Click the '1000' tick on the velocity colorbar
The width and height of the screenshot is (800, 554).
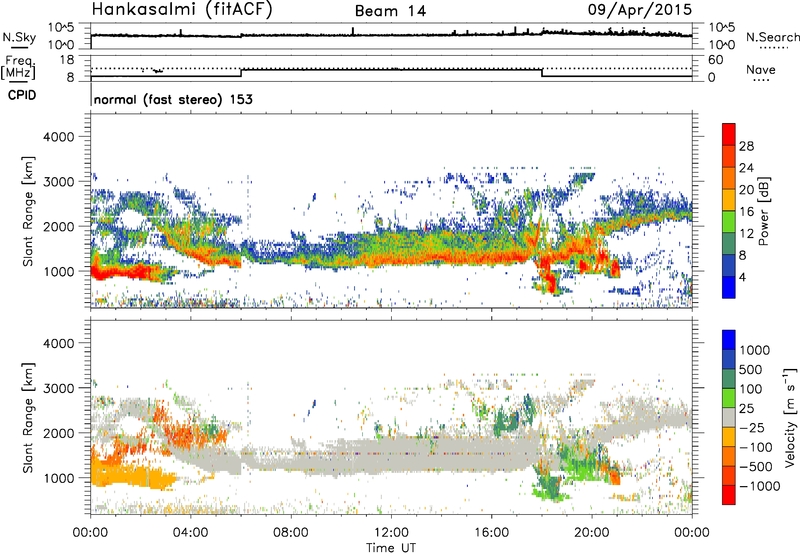(x=754, y=350)
